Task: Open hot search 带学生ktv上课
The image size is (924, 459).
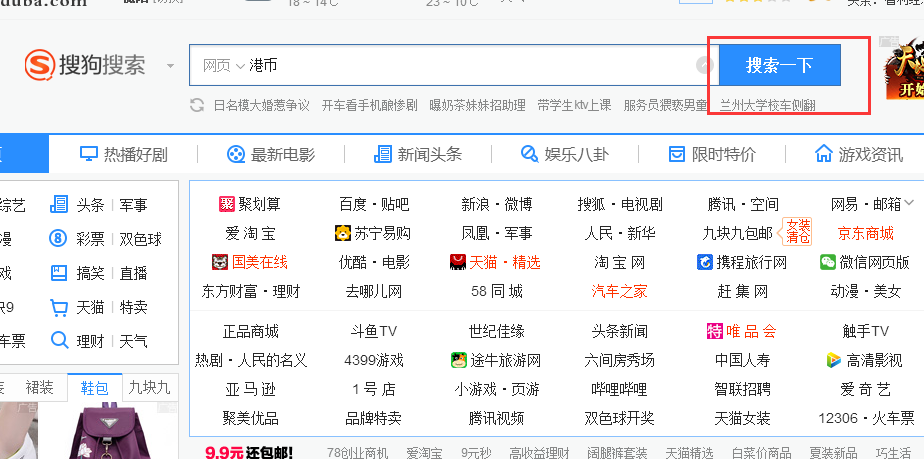Action: tap(575, 105)
